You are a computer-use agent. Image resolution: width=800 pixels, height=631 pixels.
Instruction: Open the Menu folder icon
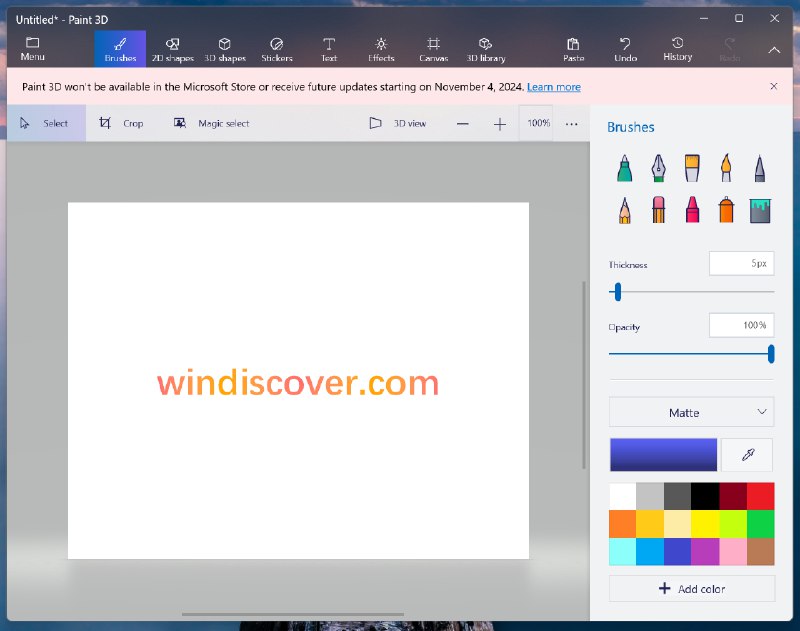tap(33, 42)
